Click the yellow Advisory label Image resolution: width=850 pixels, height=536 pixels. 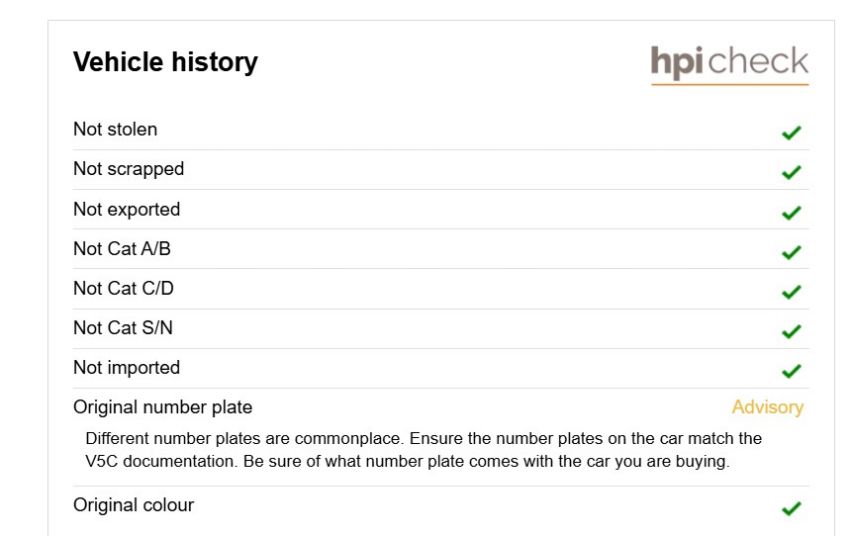point(768,407)
